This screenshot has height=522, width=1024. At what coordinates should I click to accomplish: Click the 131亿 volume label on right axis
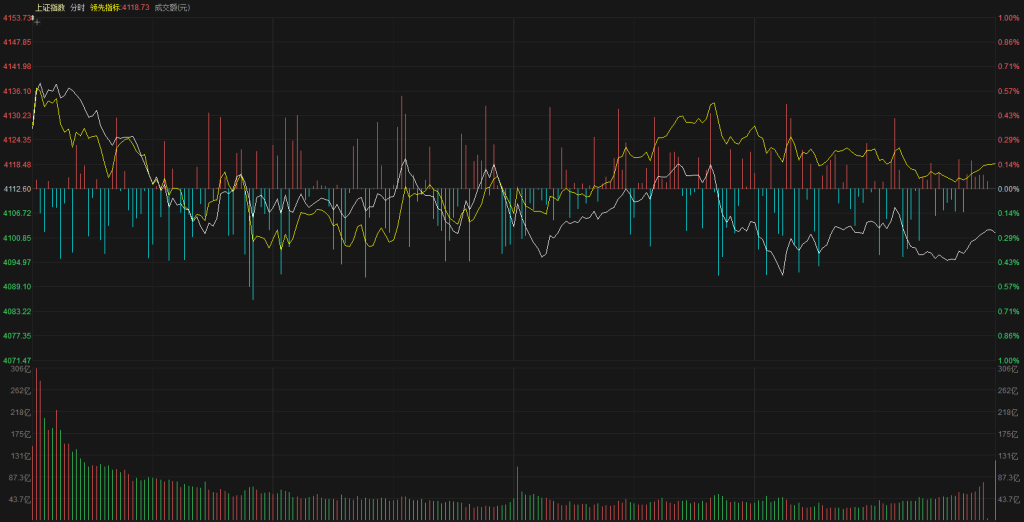click(x=1007, y=456)
